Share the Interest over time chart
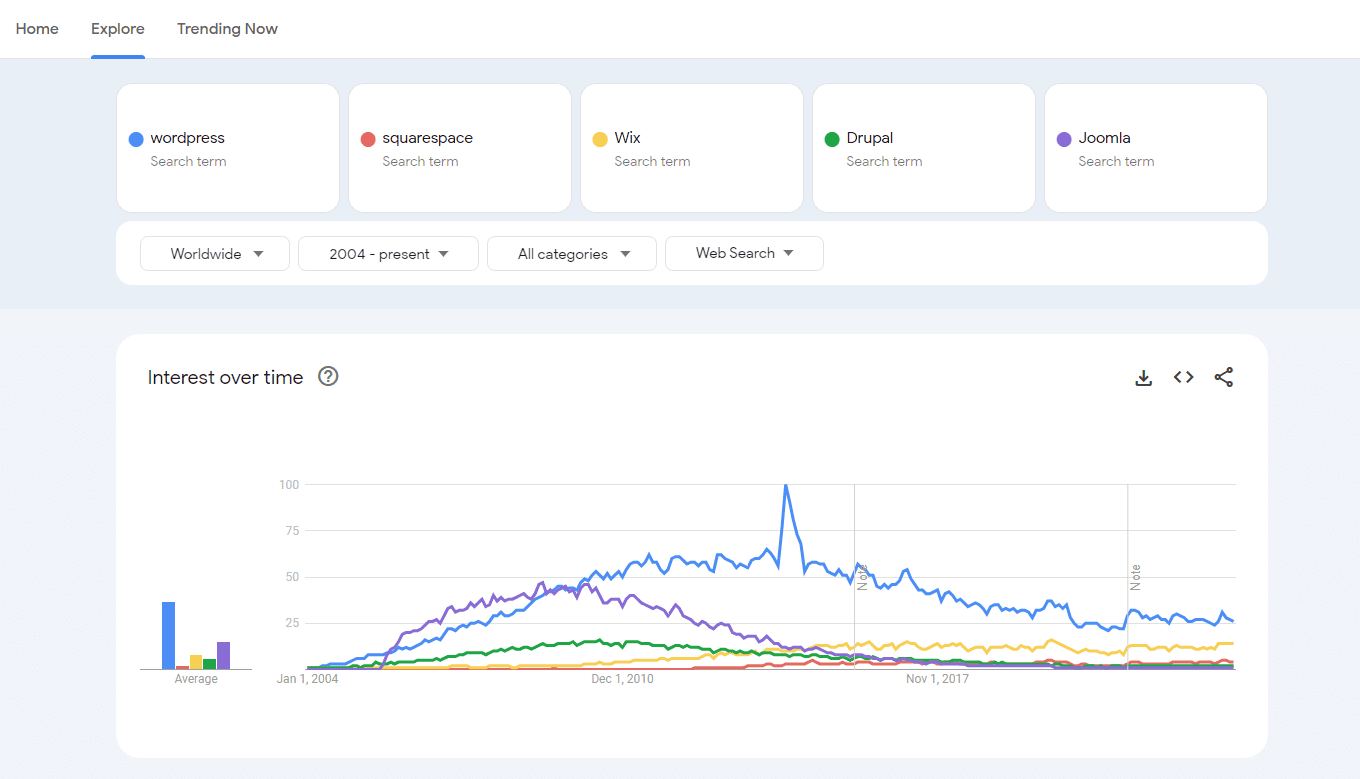1360x779 pixels. pyautogui.click(x=1224, y=377)
